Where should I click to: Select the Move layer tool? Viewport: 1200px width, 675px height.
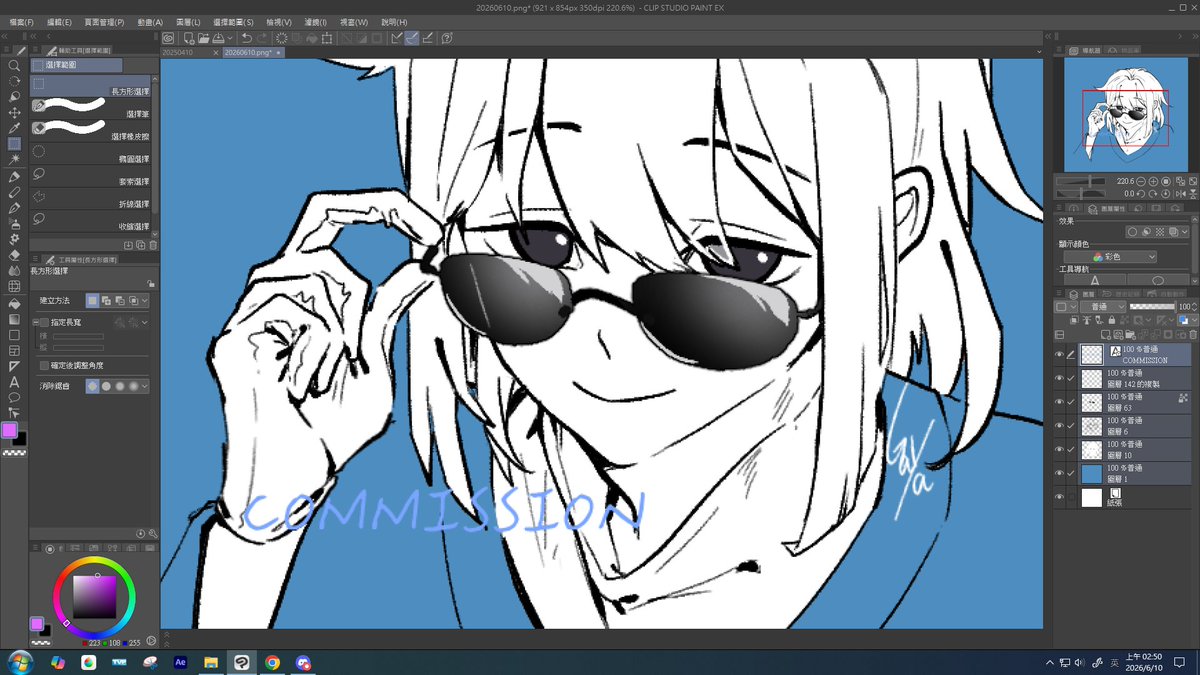(x=14, y=112)
